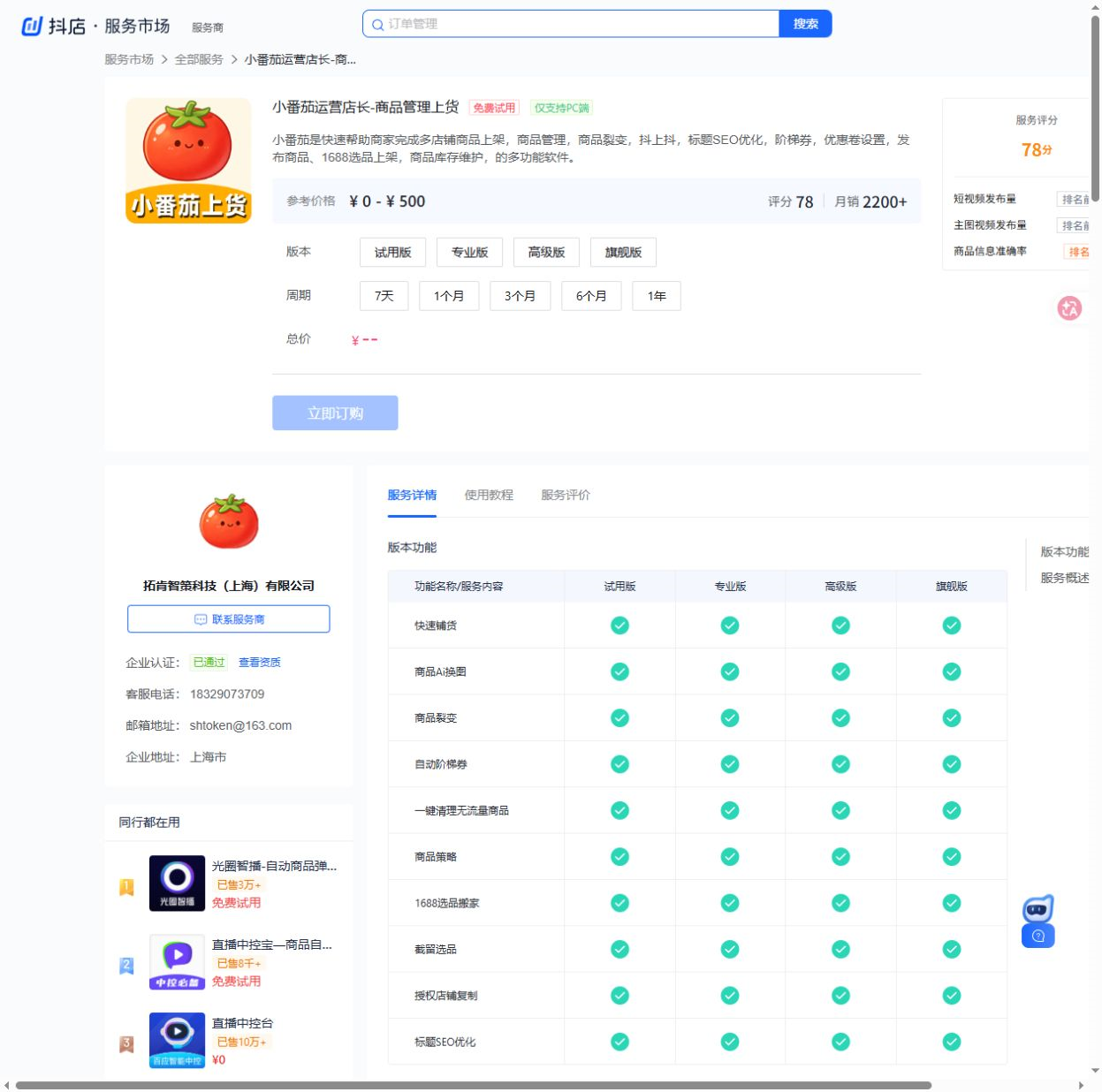Open 直播中控宝 app thumbnail
The height and width of the screenshot is (1092, 1102).
[x=177, y=961]
